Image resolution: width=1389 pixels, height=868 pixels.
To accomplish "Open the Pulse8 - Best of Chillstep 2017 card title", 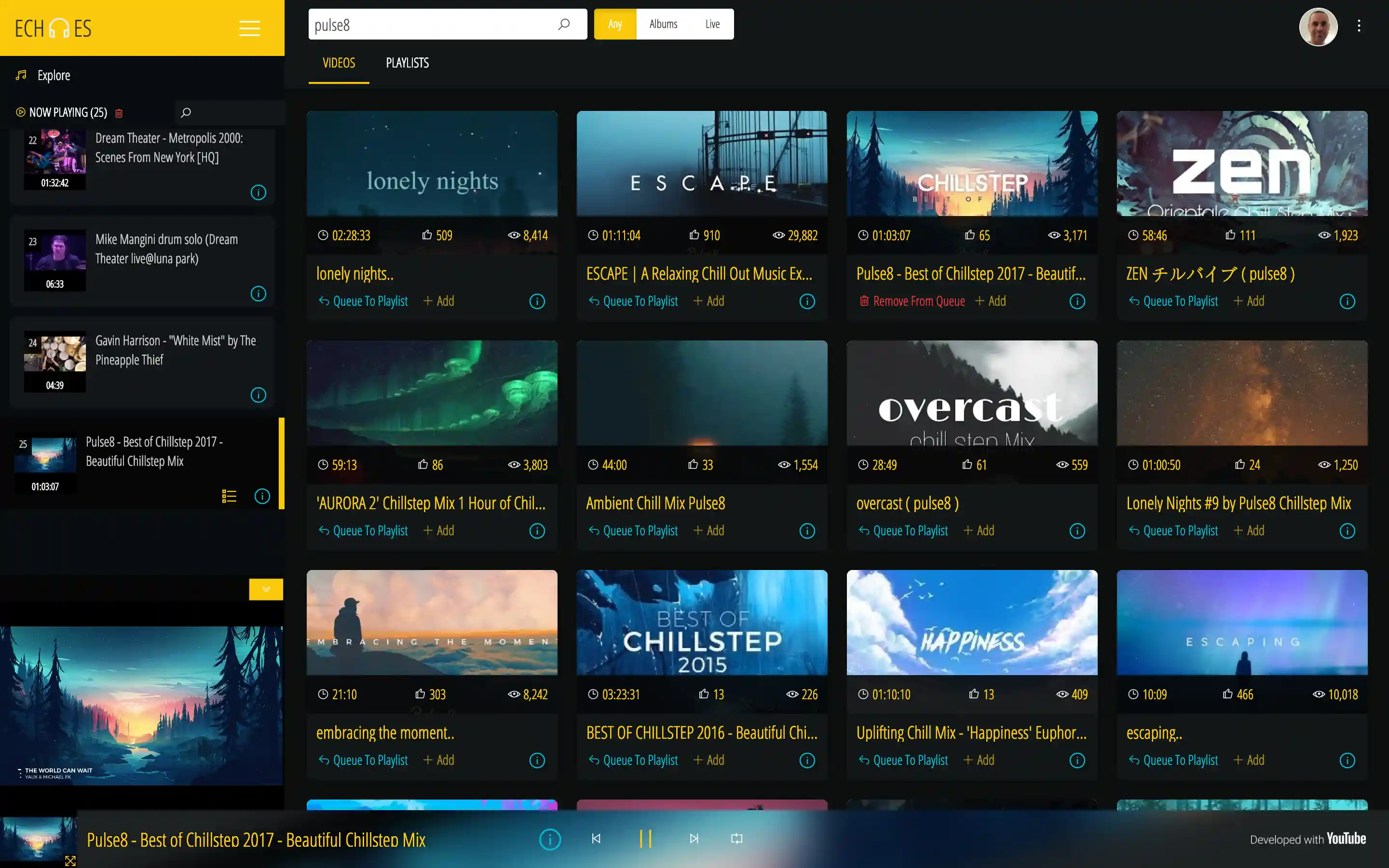I will click(971, 274).
